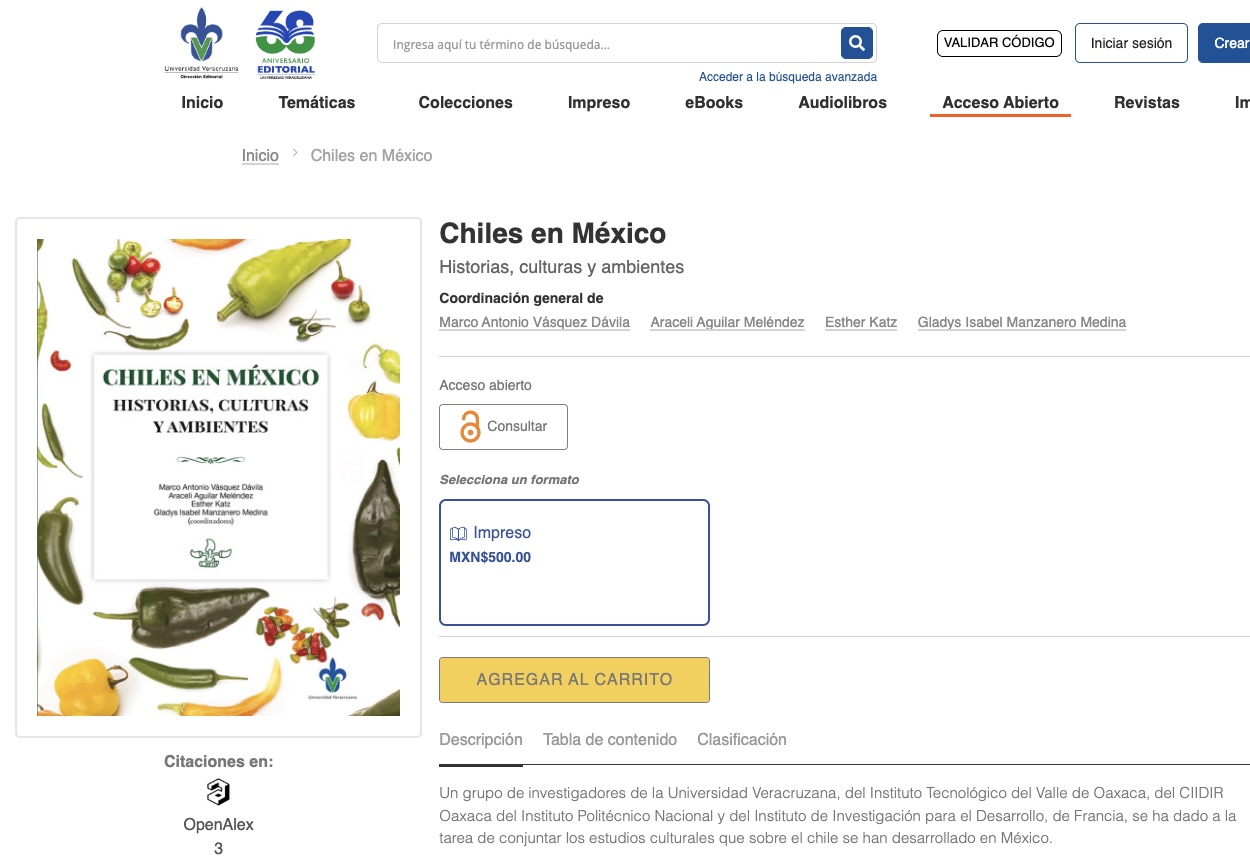Click the Iniciar sesión button
The width and height of the screenshot is (1250, 859).
pyautogui.click(x=1131, y=43)
